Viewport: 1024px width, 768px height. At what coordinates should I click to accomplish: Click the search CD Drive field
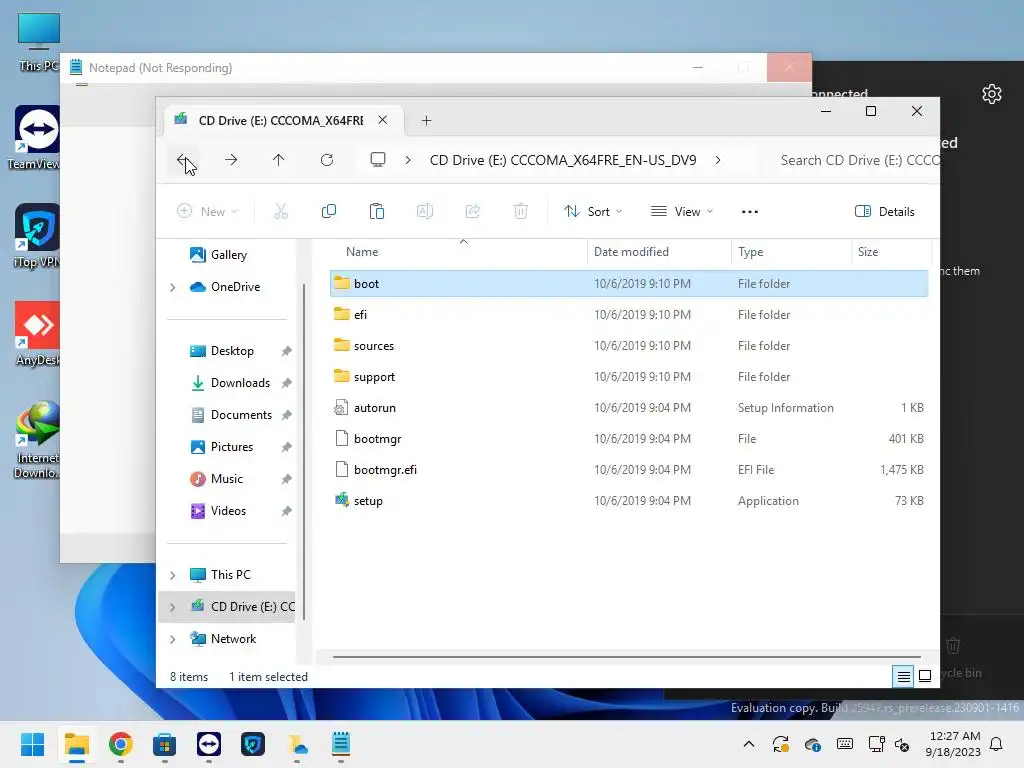856,160
